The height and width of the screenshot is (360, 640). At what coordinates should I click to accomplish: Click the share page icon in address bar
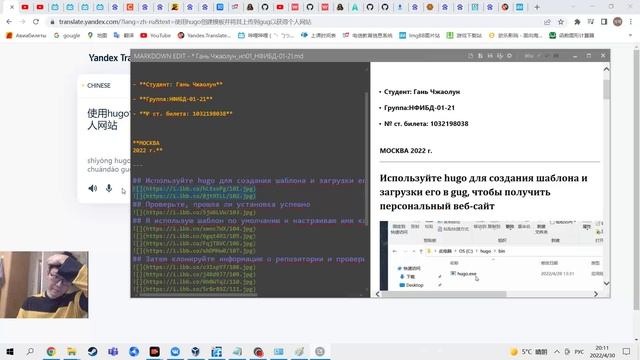tap(547, 22)
